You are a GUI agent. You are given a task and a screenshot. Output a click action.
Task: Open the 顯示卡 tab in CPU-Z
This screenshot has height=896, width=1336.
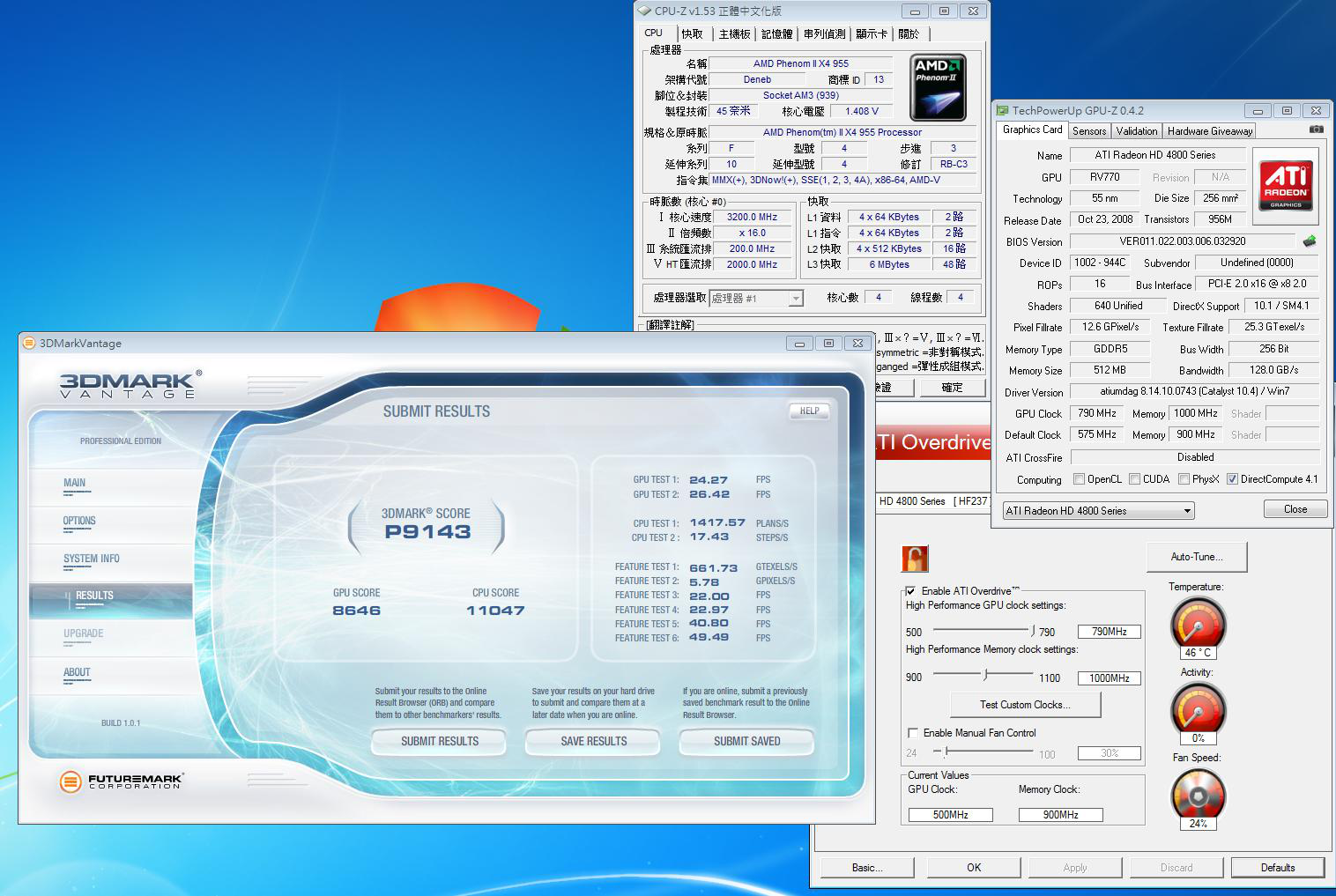(x=871, y=34)
